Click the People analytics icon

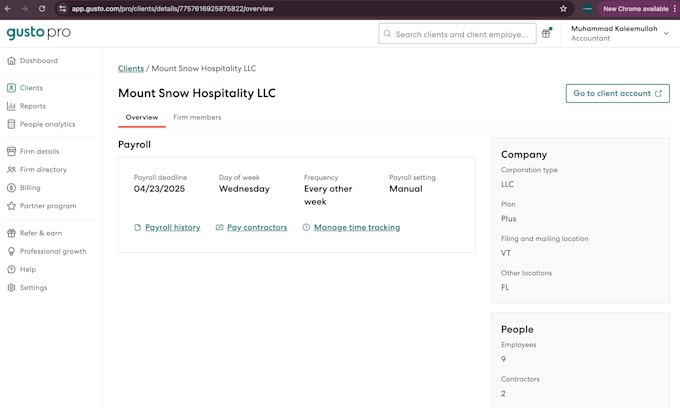[x=11, y=124]
